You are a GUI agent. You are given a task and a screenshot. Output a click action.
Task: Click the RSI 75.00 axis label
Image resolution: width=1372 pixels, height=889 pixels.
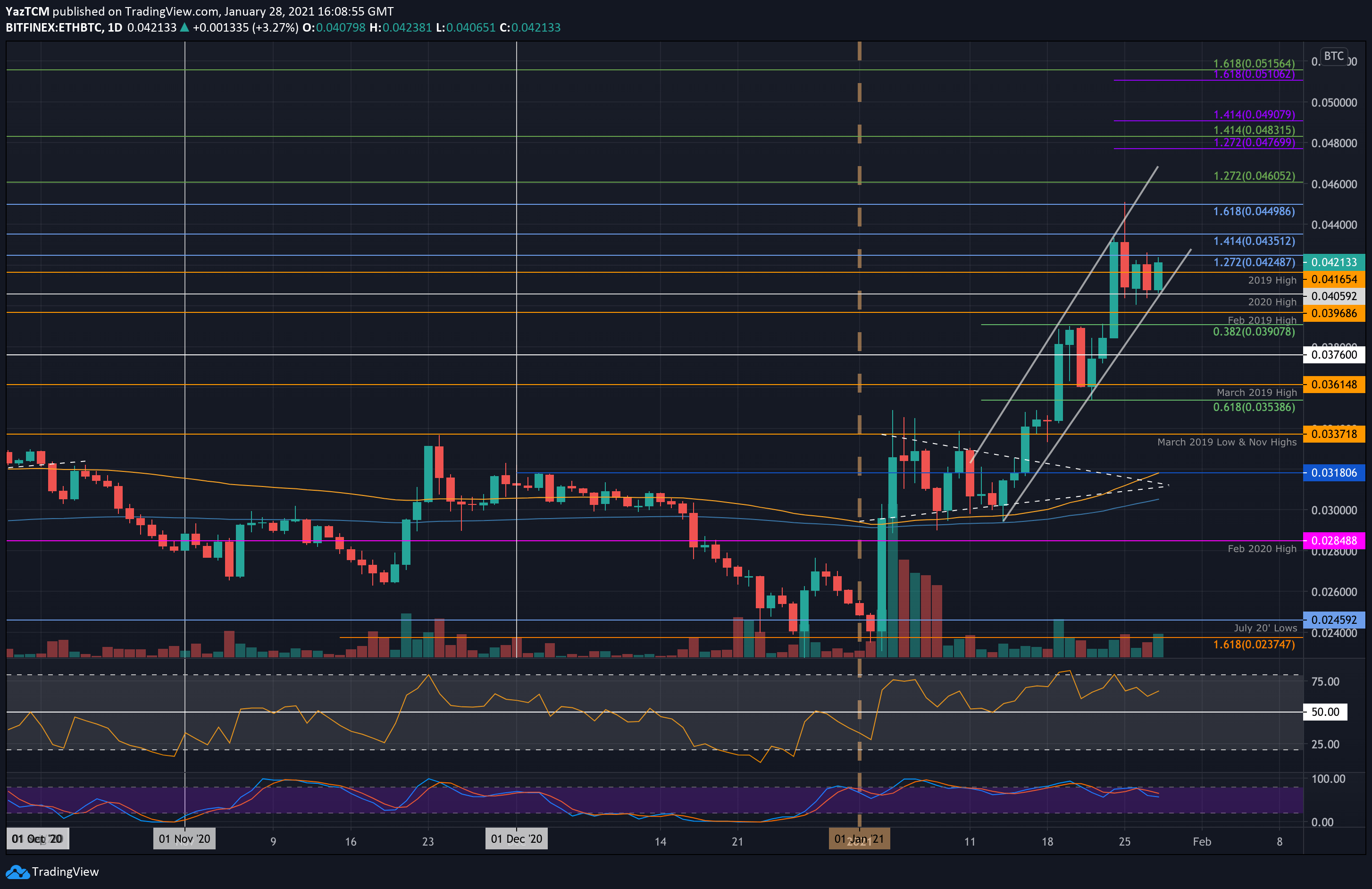pos(1325,681)
